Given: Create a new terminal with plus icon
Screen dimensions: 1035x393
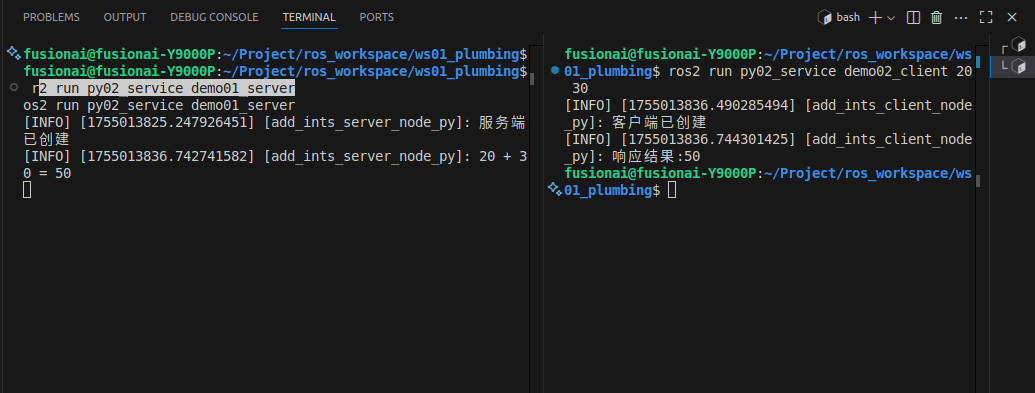Looking at the screenshot, I should [875, 18].
